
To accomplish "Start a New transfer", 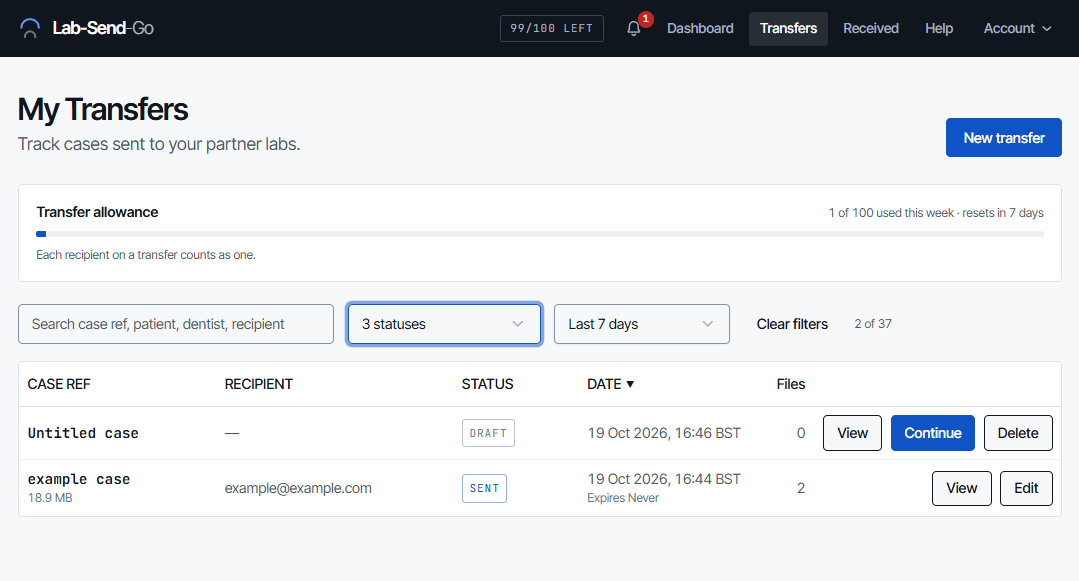I will tap(1003, 138).
